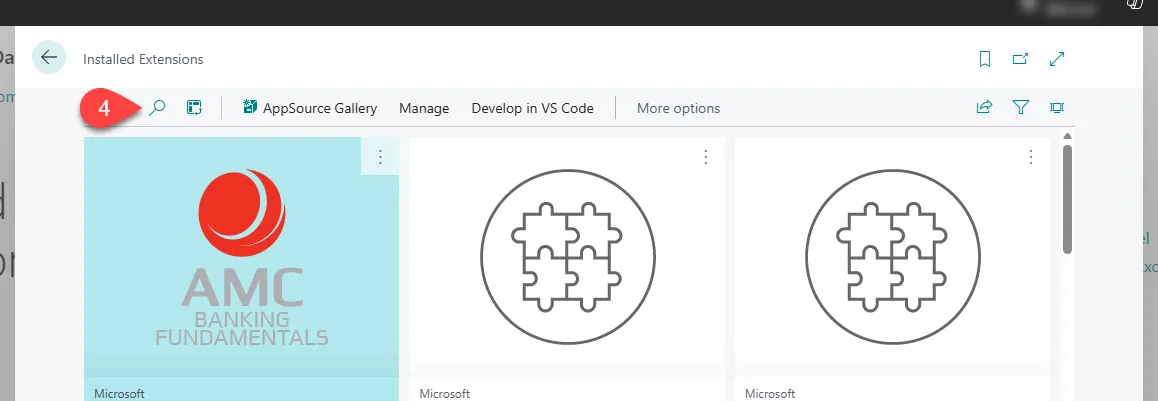
Task: Select the middle puzzle-piece extension tile
Action: click(566, 265)
